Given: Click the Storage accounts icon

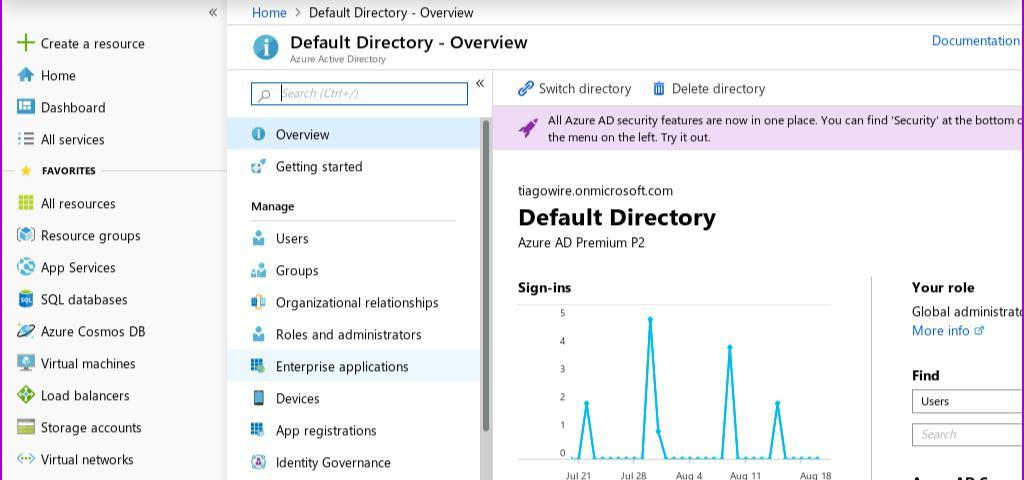Looking at the screenshot, I should tap(25, 427).
